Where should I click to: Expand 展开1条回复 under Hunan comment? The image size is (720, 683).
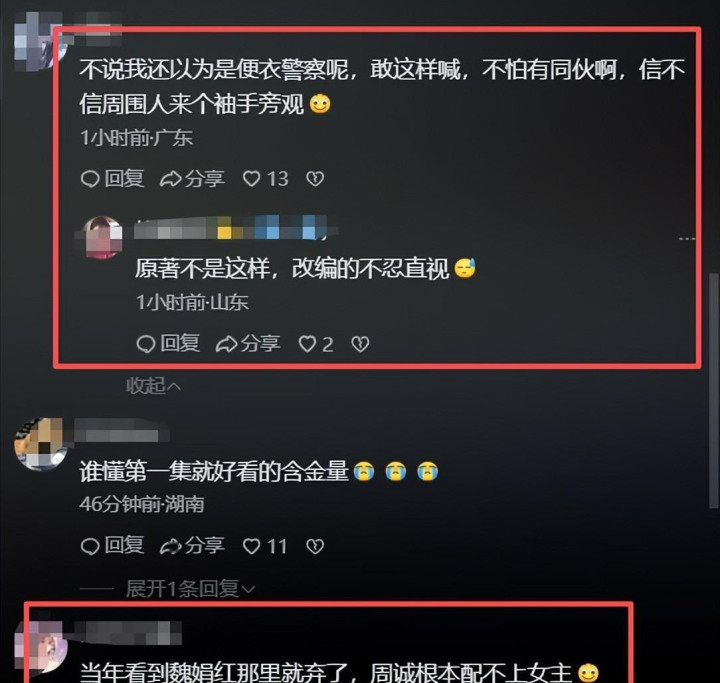pyautogui.click(x=190, y=588)
